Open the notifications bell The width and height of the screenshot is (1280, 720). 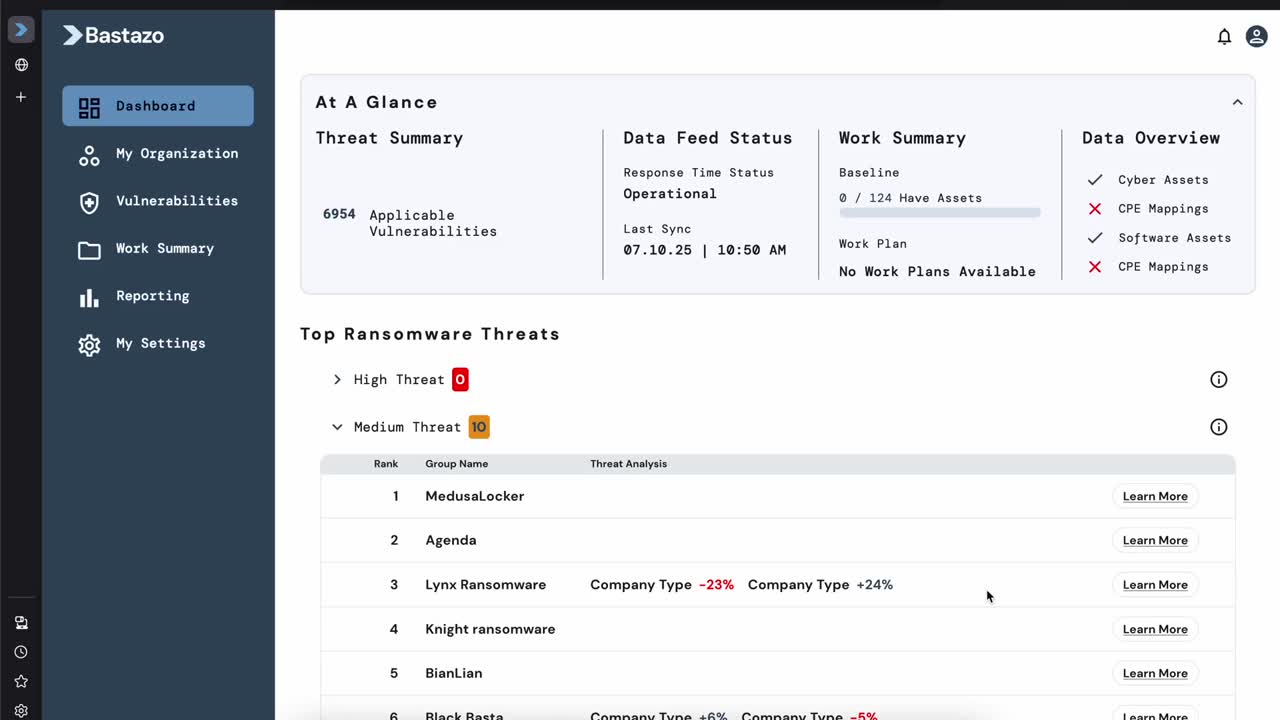pyautogui.click(x=1224, y=37)
